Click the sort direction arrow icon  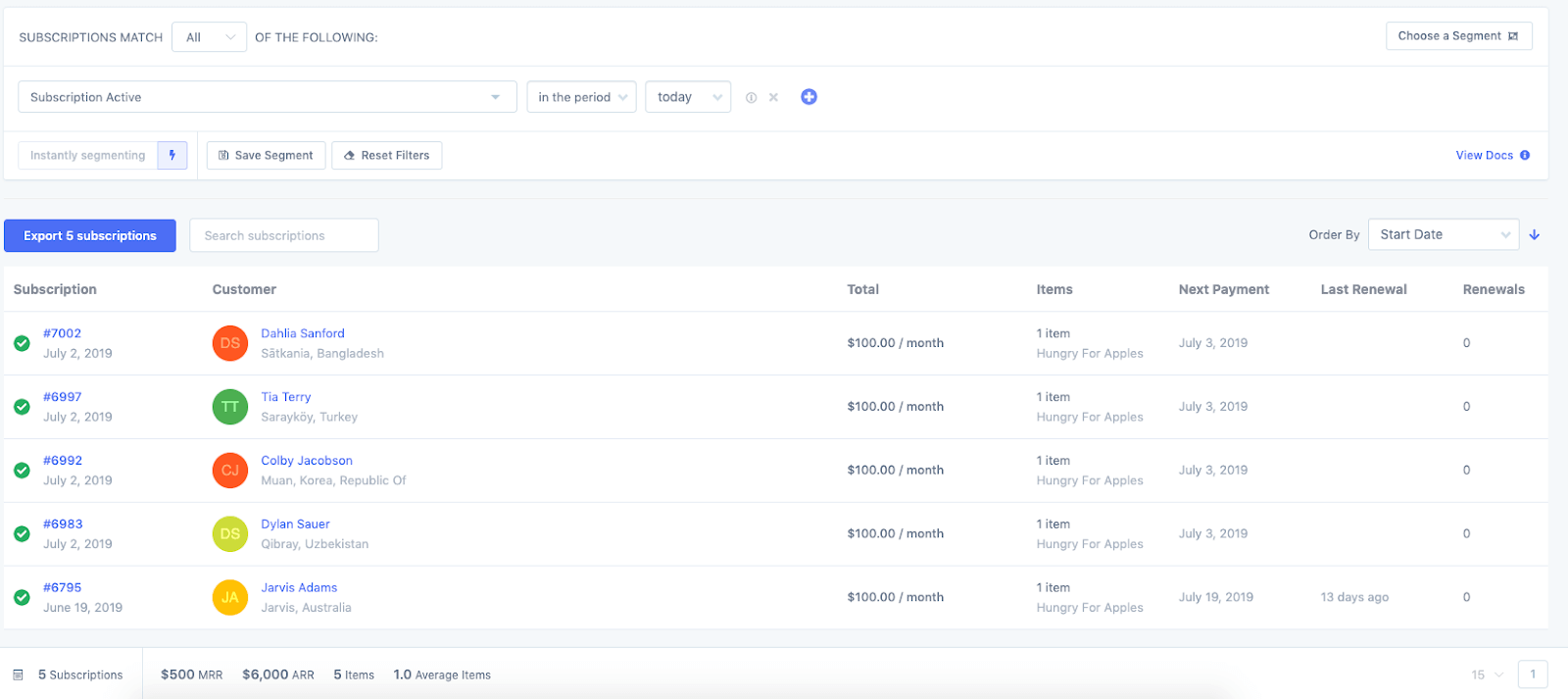(1535, 235)
